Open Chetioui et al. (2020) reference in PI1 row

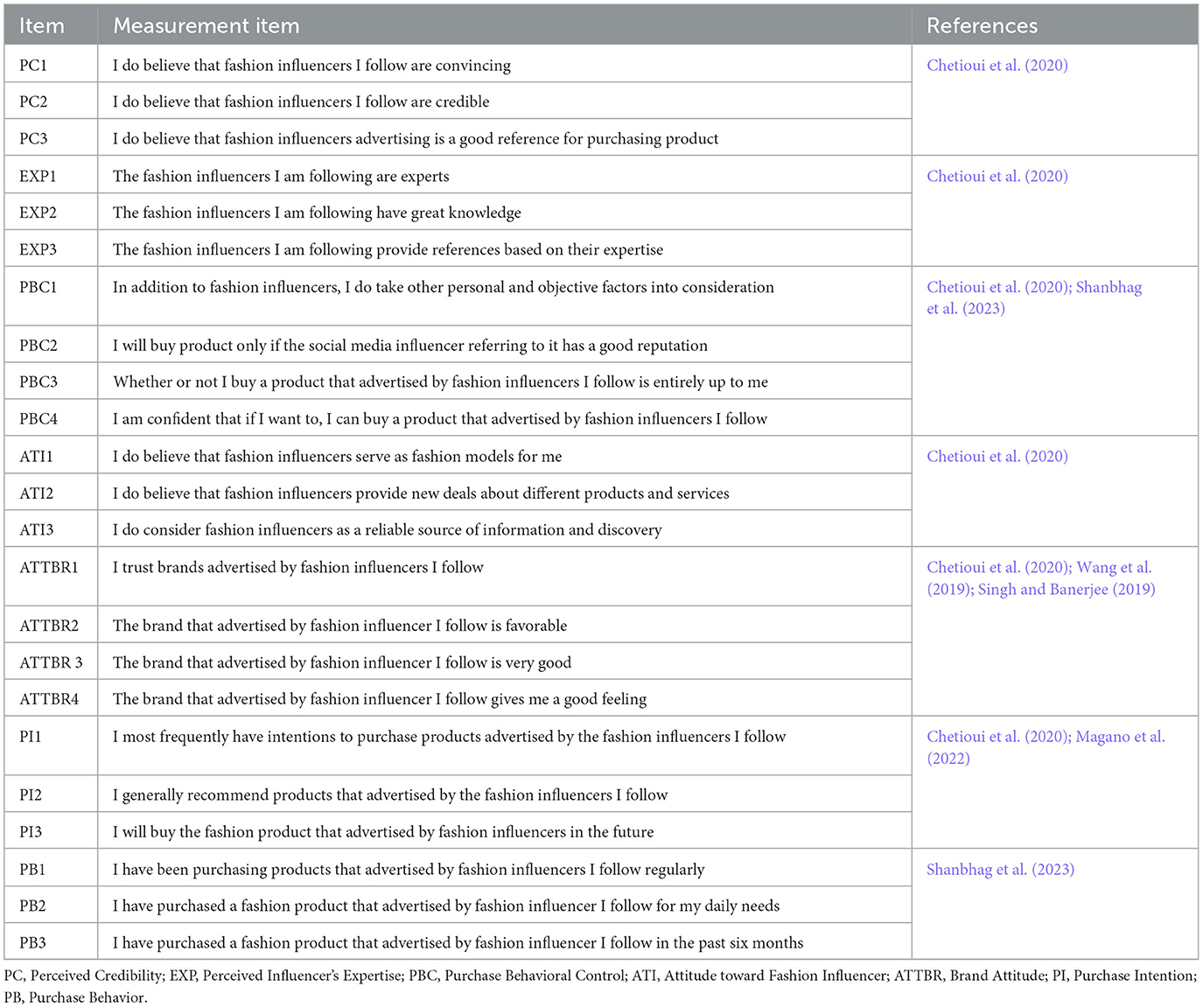tap(997, 737)
